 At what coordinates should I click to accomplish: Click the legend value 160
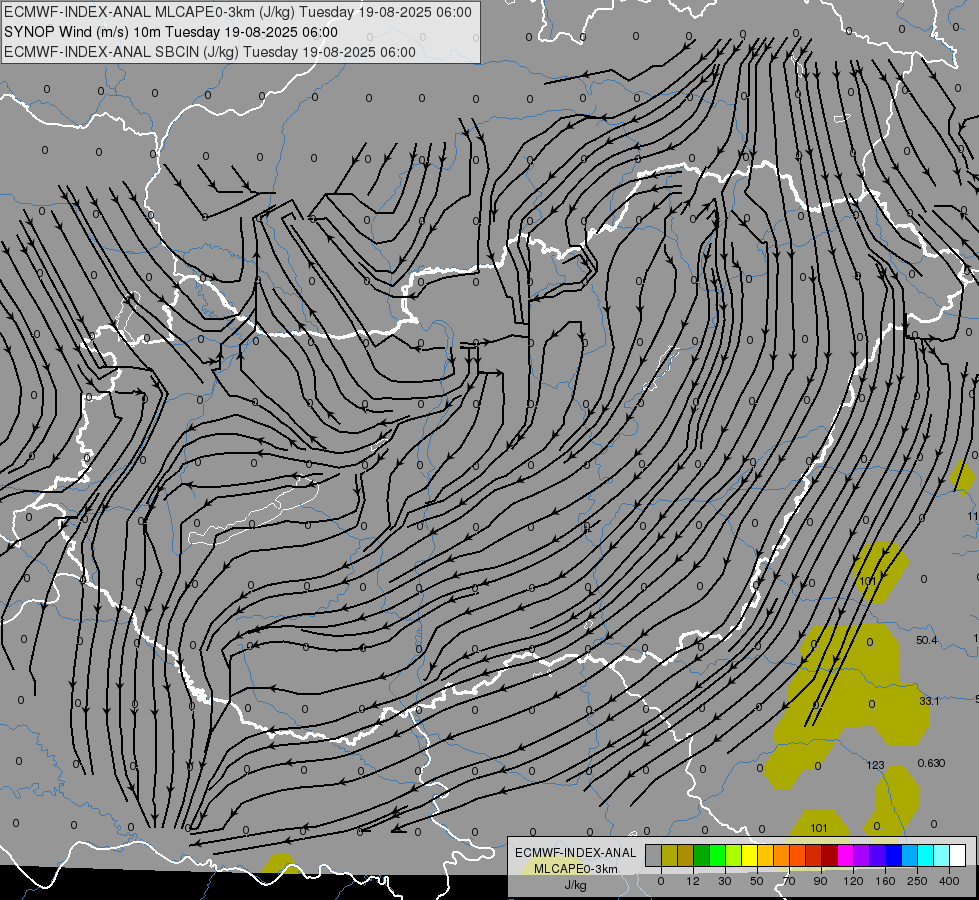coord(885,881)
